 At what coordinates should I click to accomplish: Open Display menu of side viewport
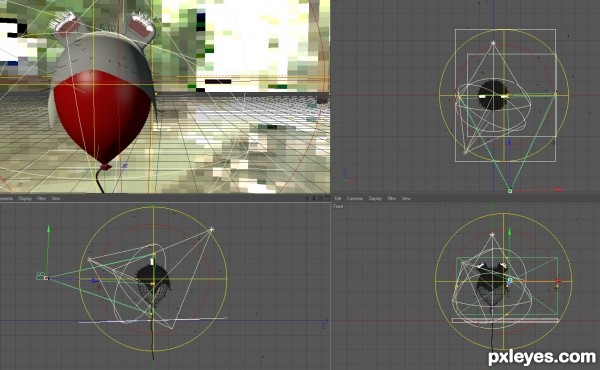(x=25, y=199)
